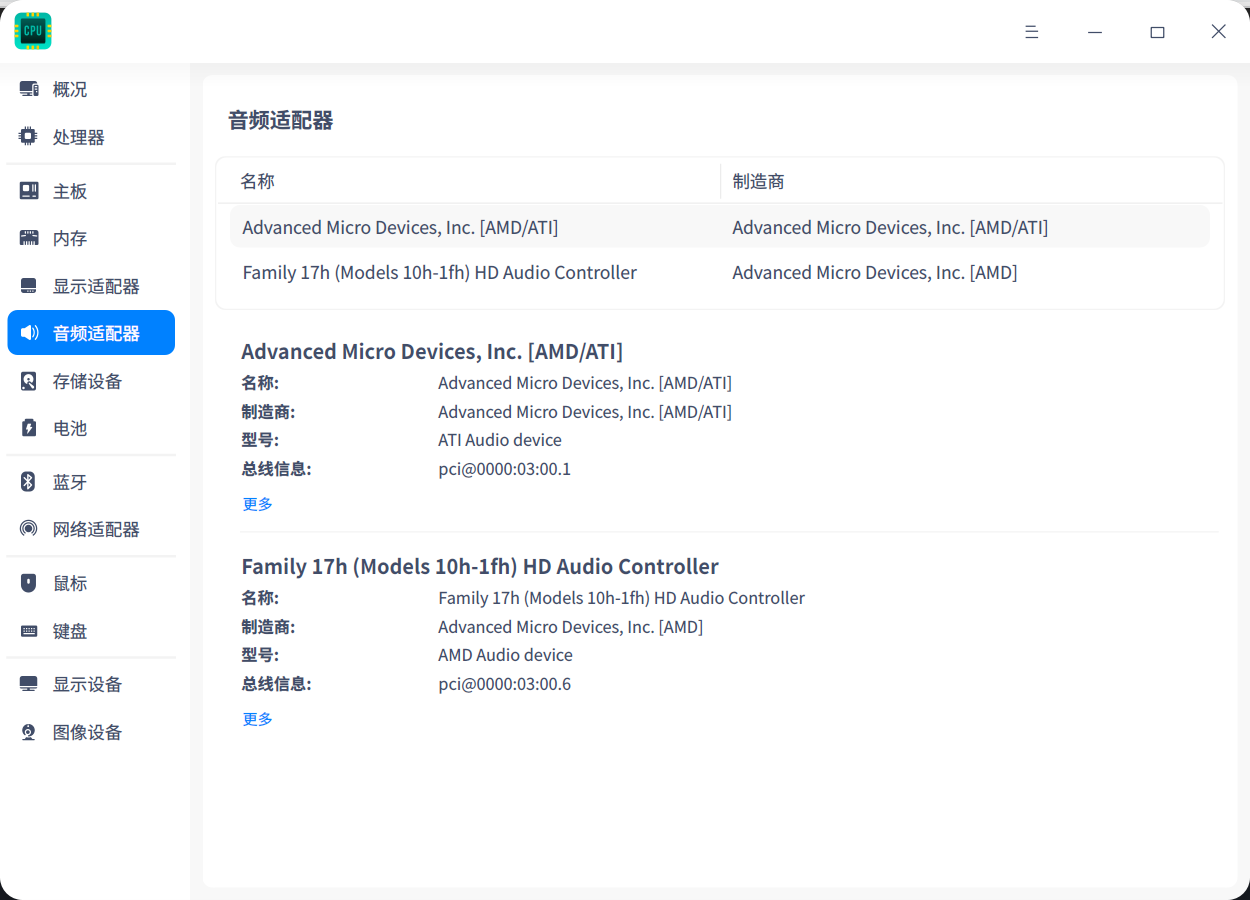Image resolution: width=1250 pixels, height=900 pixels.
Task: Click the 图像设备 webcam icon
Action: click(x=29, y=732)
